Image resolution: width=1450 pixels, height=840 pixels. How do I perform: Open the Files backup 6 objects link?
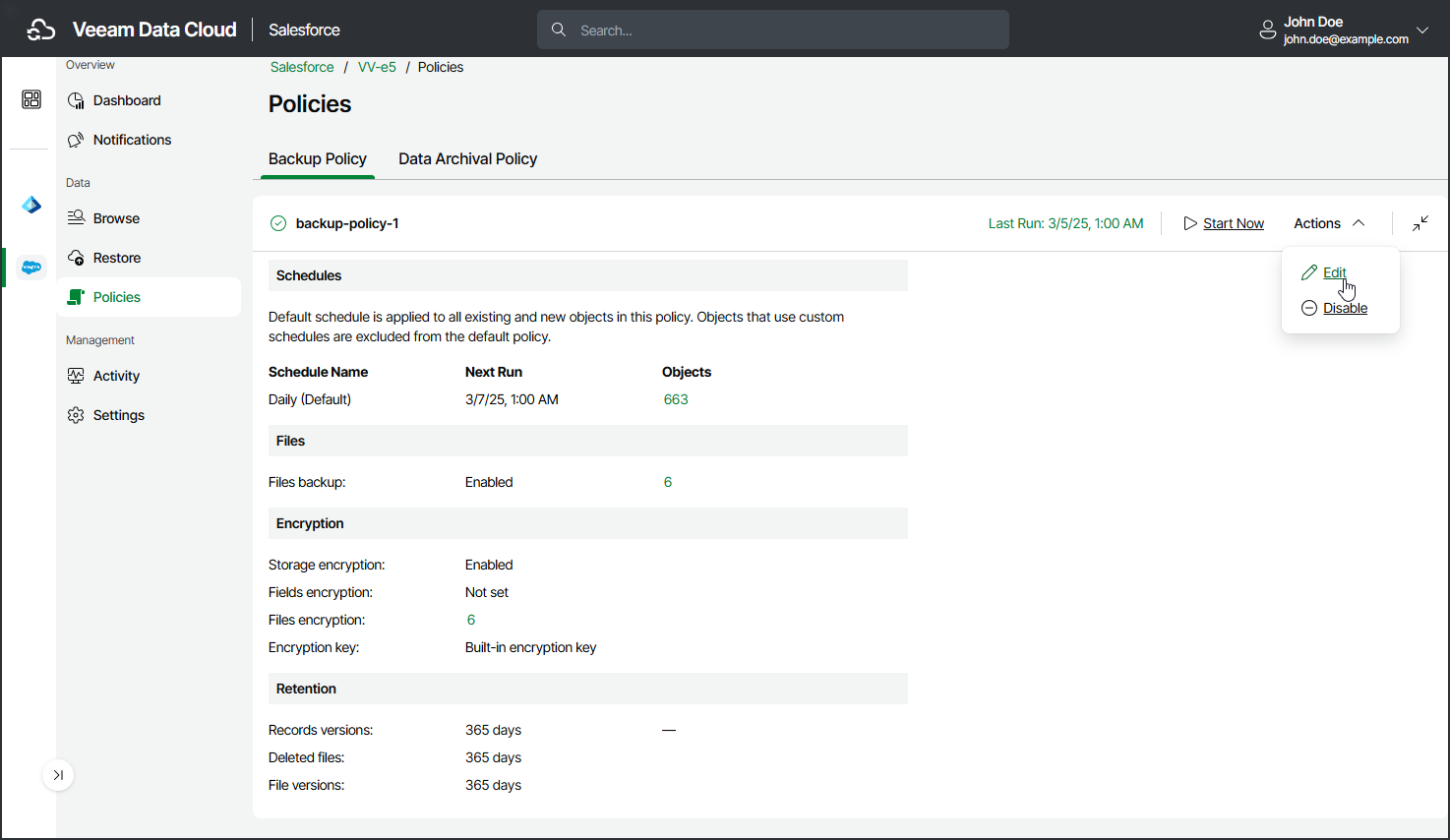(668, 482)
